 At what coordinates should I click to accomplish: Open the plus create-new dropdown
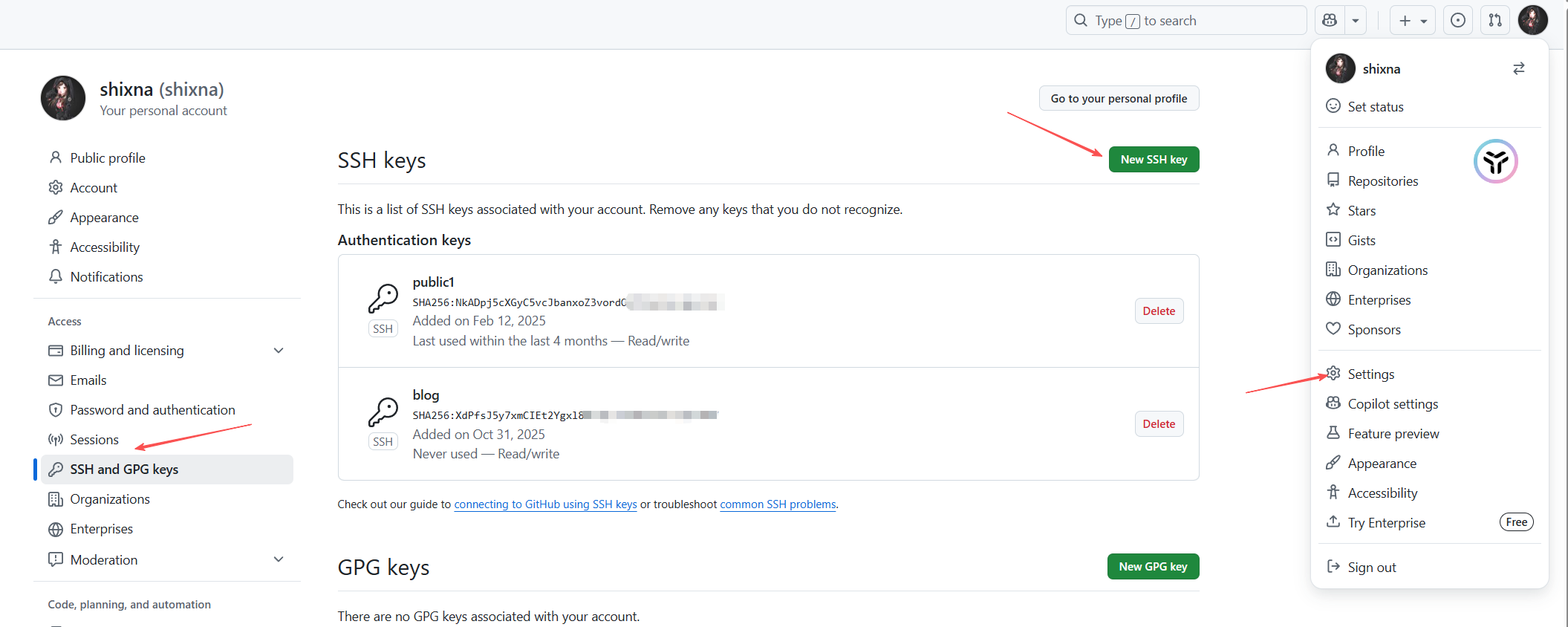coord(1412,21)
